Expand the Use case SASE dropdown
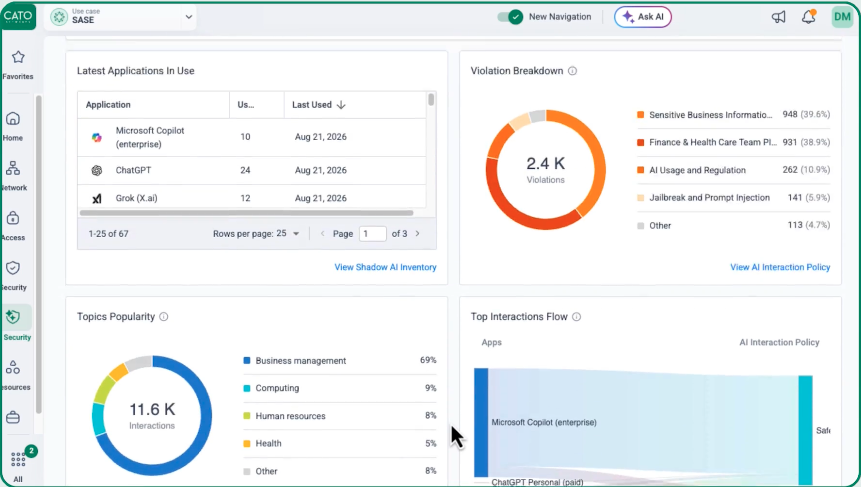This screenshot has width=861, height=487. (x=188, y=16)
